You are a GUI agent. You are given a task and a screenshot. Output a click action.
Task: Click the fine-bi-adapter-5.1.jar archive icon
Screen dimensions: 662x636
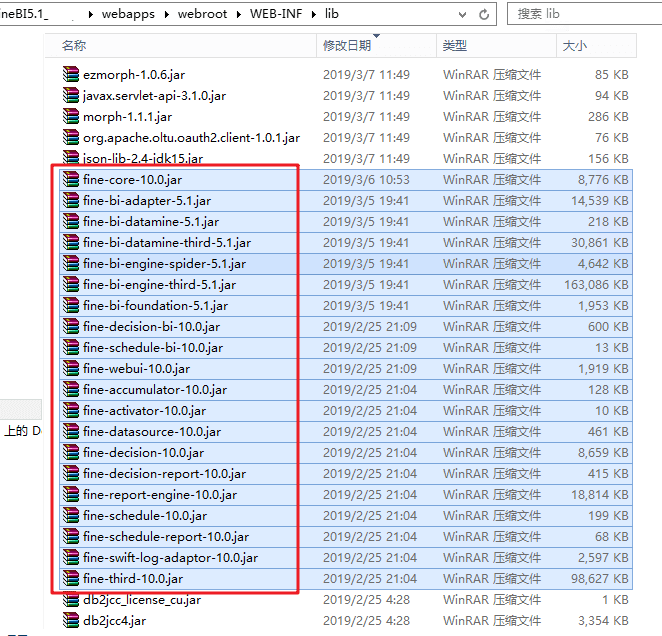pyautogui.click(x=71, y=201)
